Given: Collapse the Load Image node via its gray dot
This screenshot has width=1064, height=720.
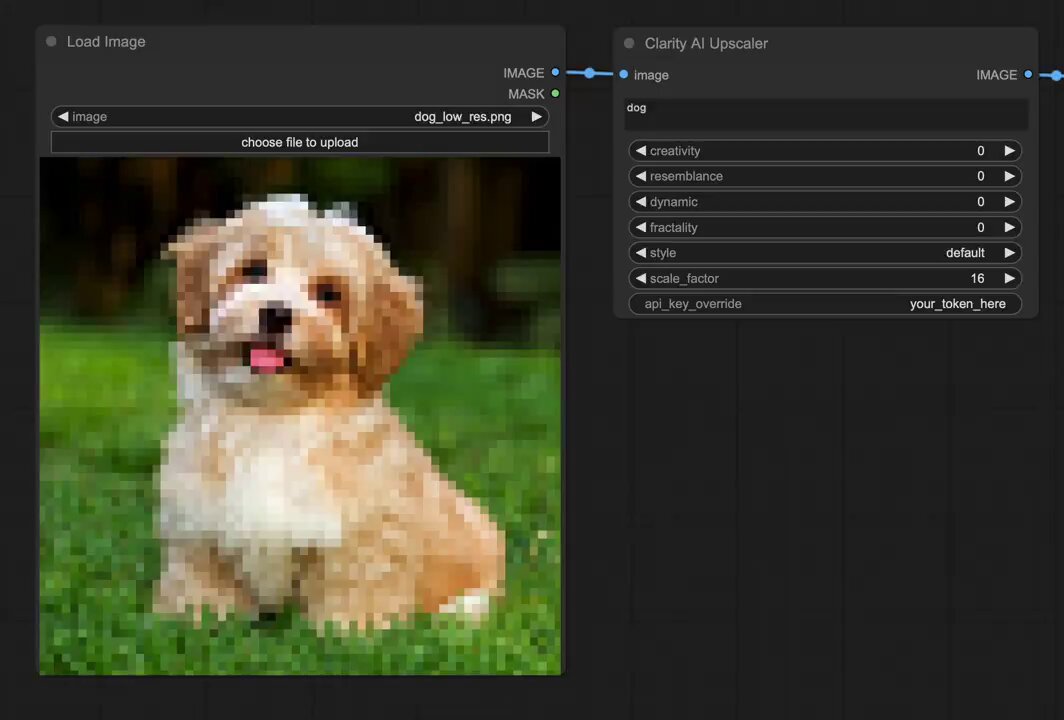Looking at the screenshot, I should pos(51,41).
